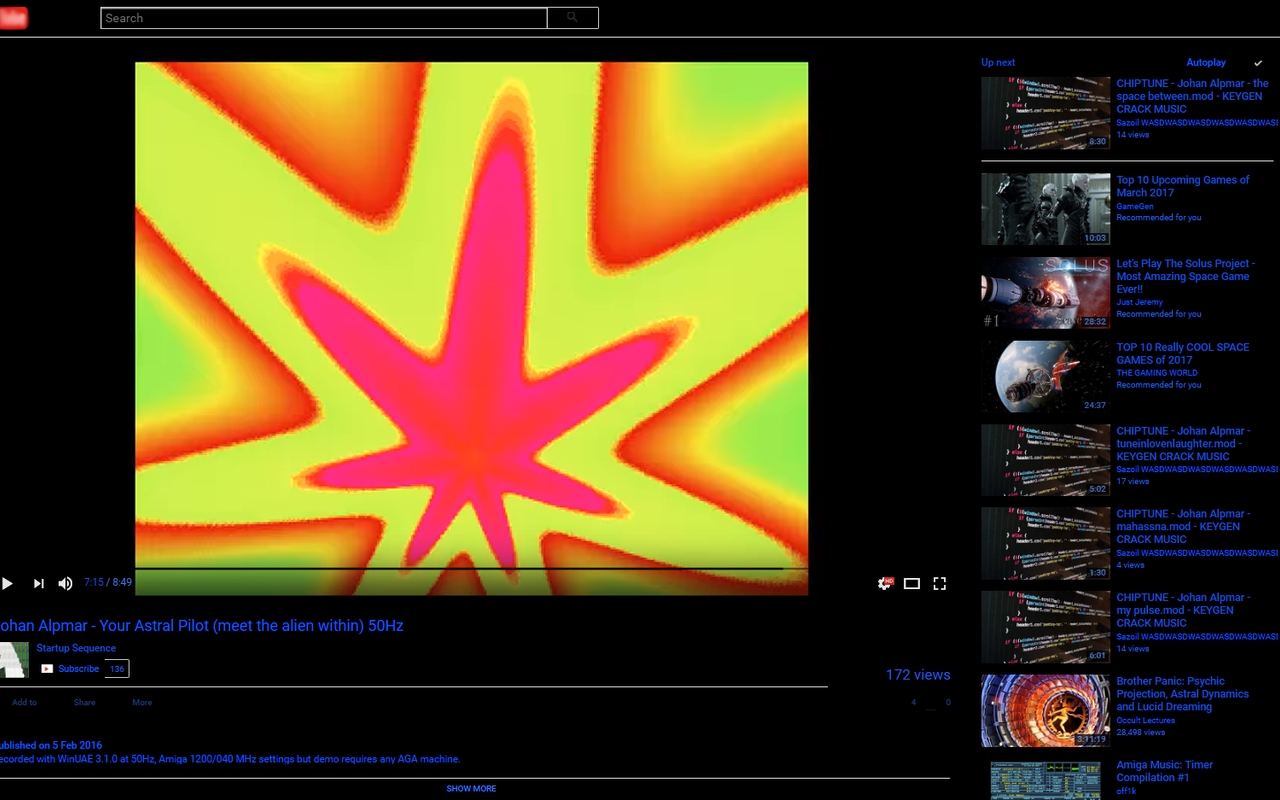The width and height of the screenshot is (1280, 800).
Task: Click thumbnail of 1:30 chiptune video
Action: (1046, 543)
